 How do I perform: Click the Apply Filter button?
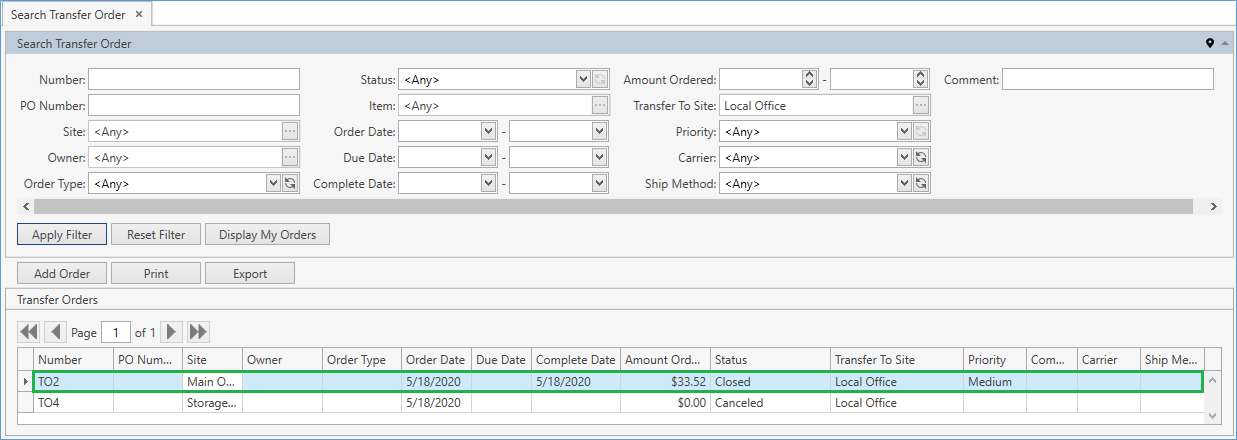click(x=62, y=235)
